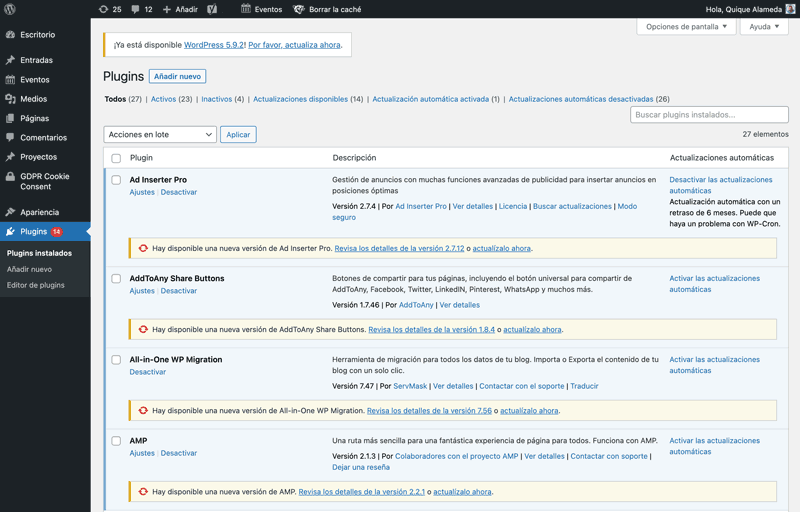Open Añadir nuevo submenu item in sidebar
Viewport: 800px width, 512px height.
29,269
